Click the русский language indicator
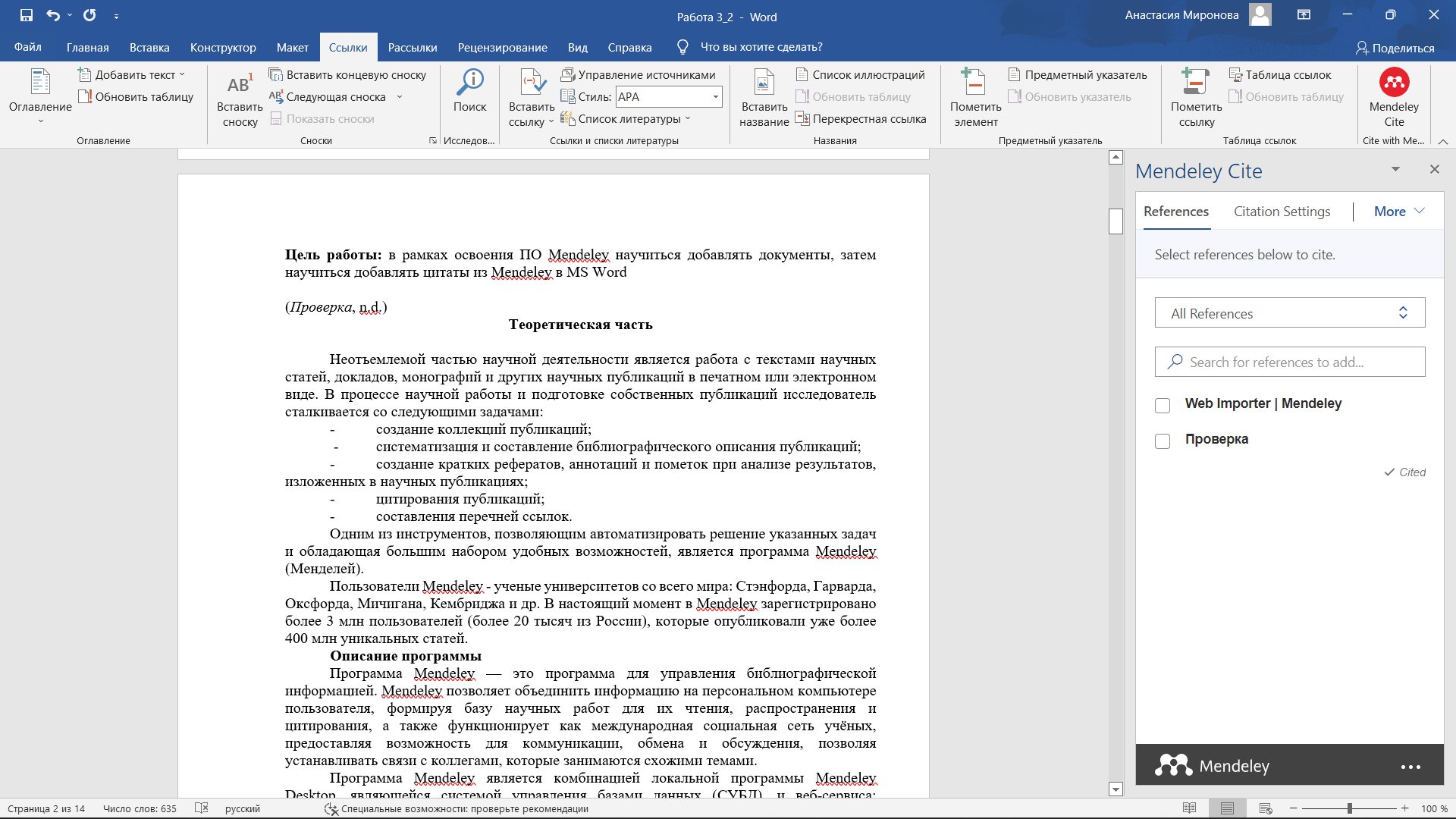Screen dimensions: 1456x819 [242, 808]
